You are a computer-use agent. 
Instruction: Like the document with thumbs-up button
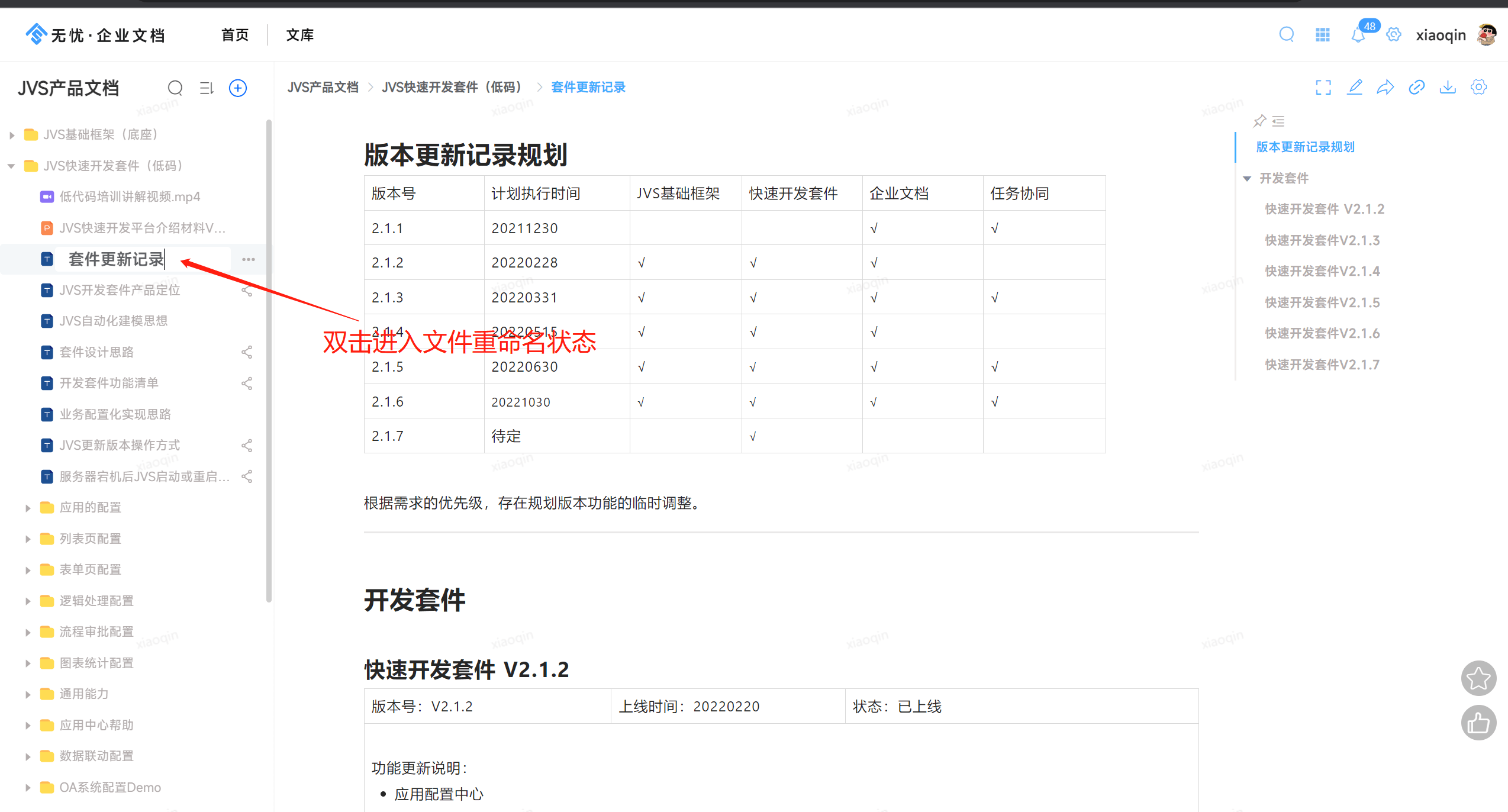tap(1478, 723)
